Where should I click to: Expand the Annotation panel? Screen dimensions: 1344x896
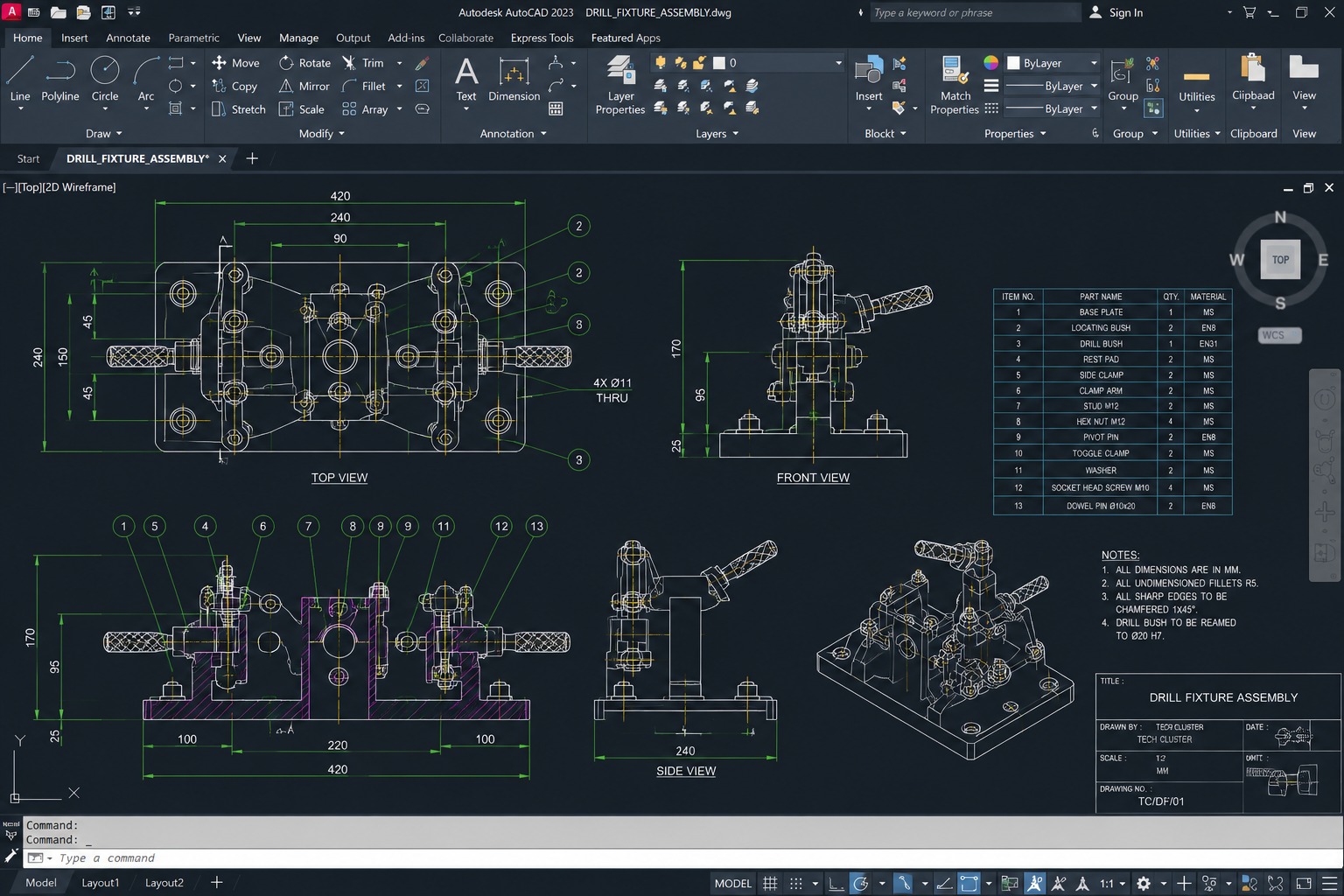coord(514,134)
